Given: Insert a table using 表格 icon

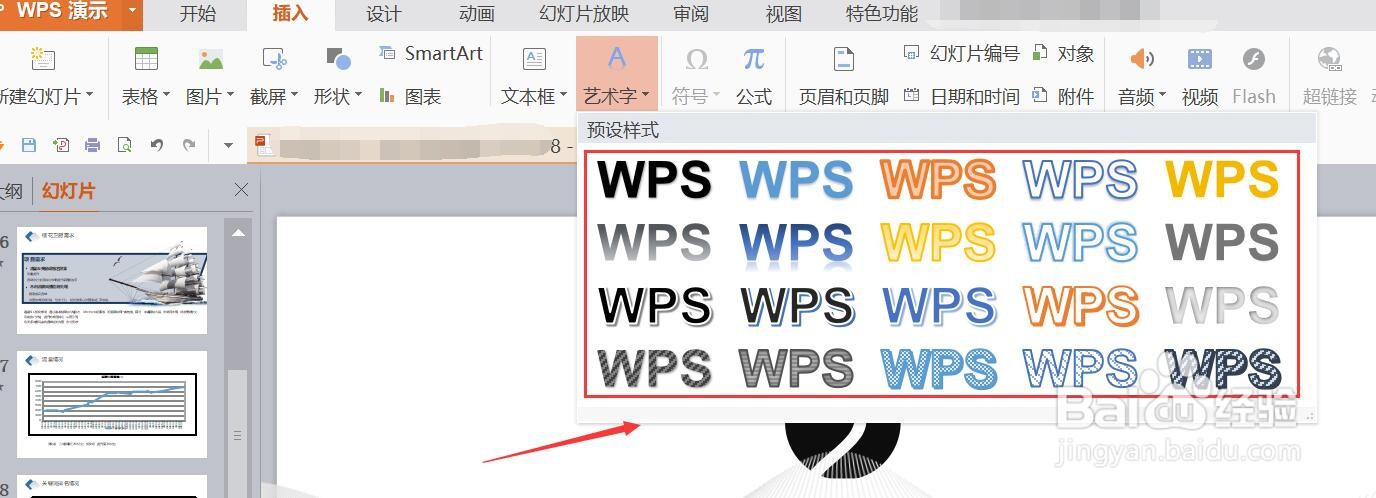Looking at the screenshot, I should tap(146, 59).
